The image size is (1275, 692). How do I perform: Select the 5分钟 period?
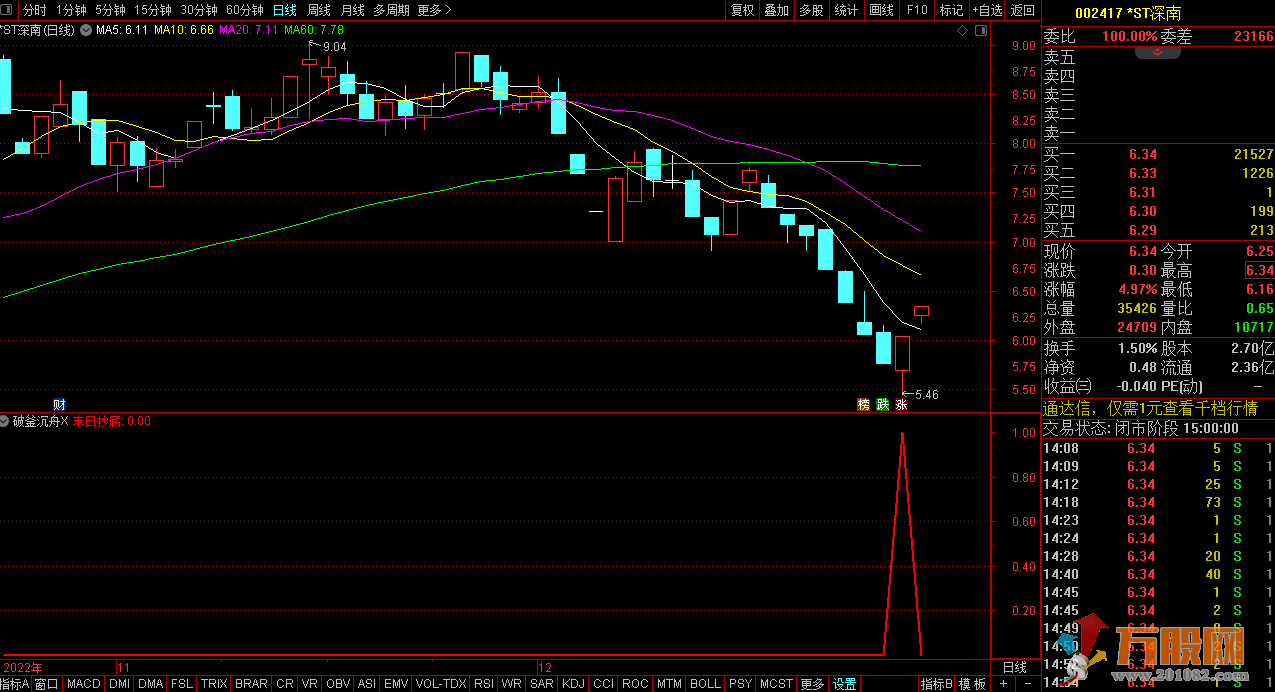110,10
